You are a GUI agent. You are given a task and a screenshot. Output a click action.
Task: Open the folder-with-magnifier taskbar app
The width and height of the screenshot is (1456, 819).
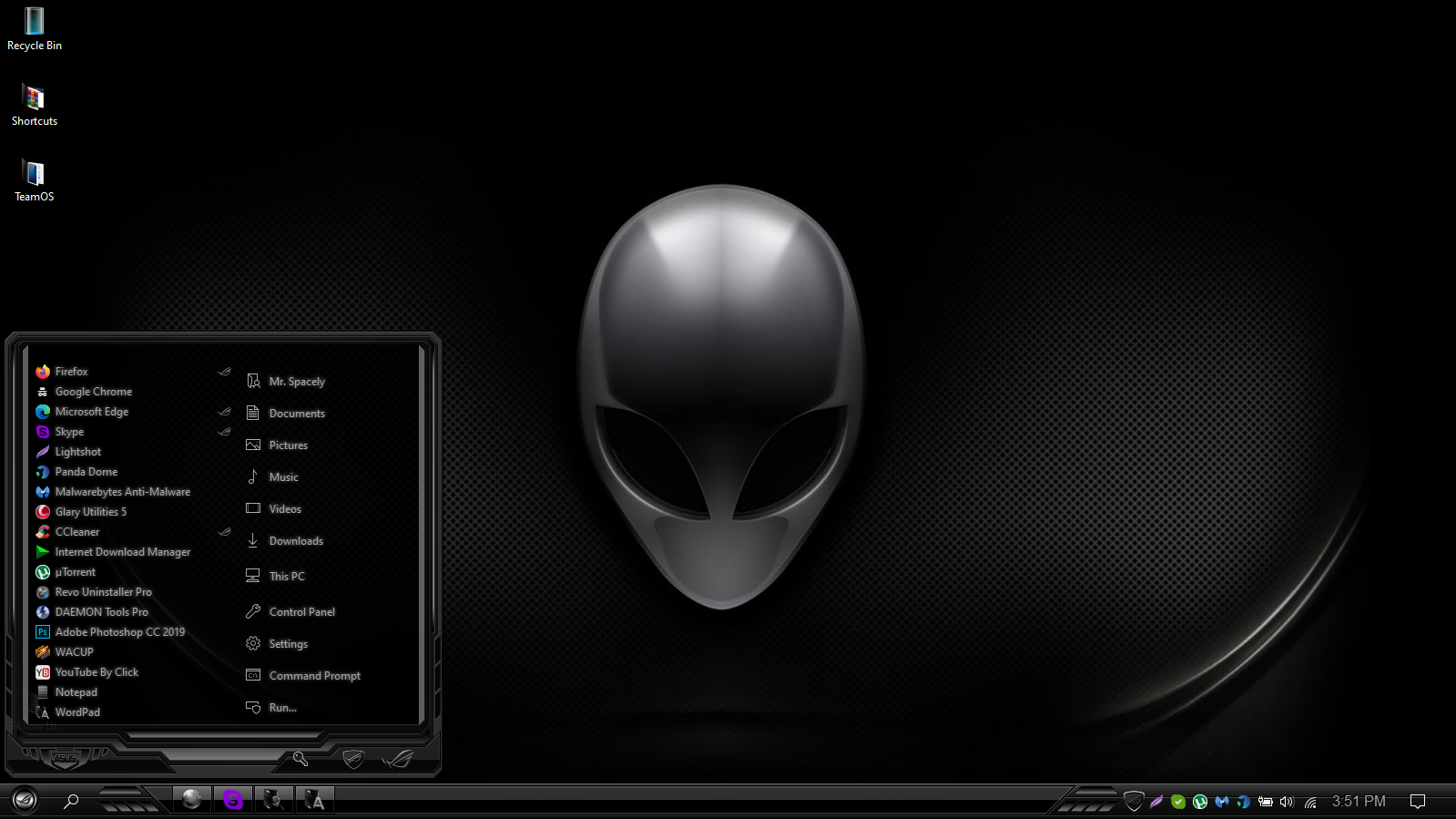coord(273,800)
